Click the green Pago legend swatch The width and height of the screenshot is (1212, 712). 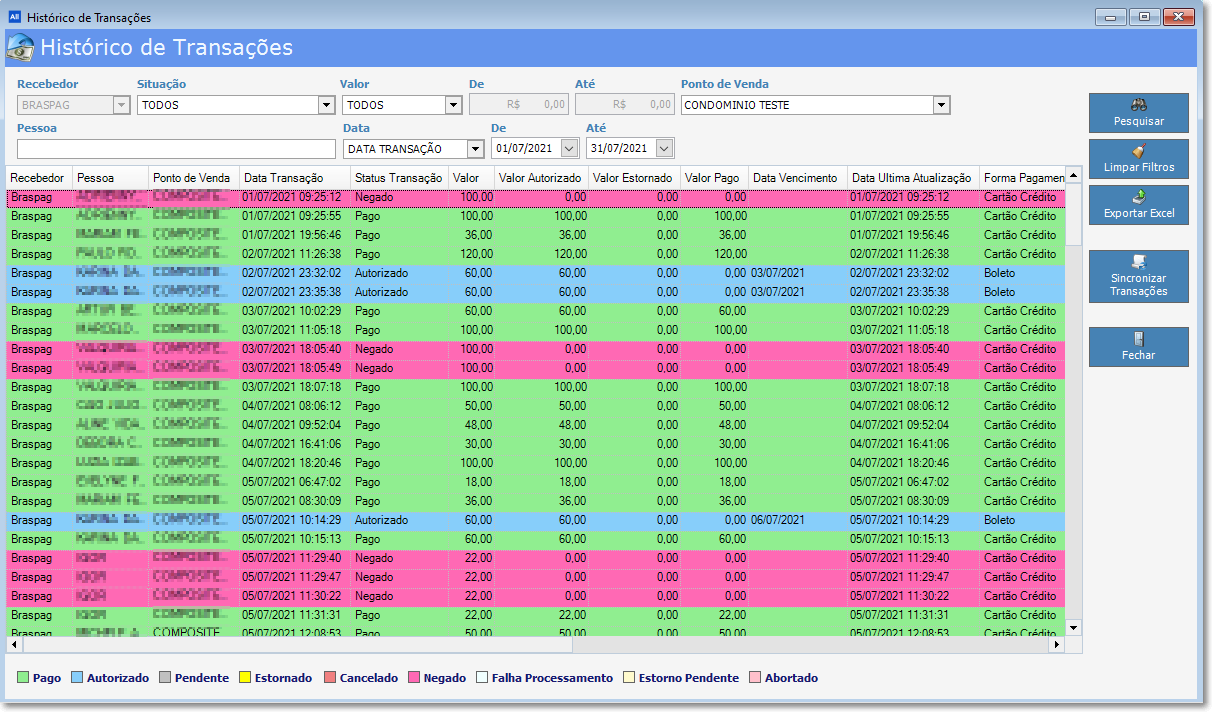click(23, 678)
